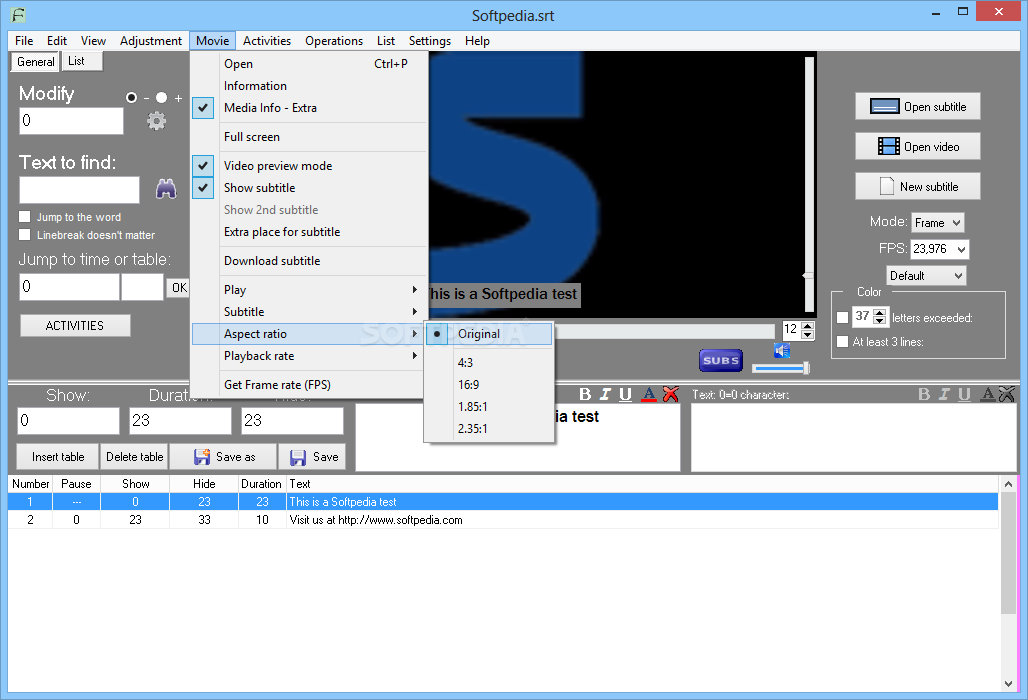Click the blue SUBS button
The width and height of the screenshot is (1028, 700).
[721, 360]
